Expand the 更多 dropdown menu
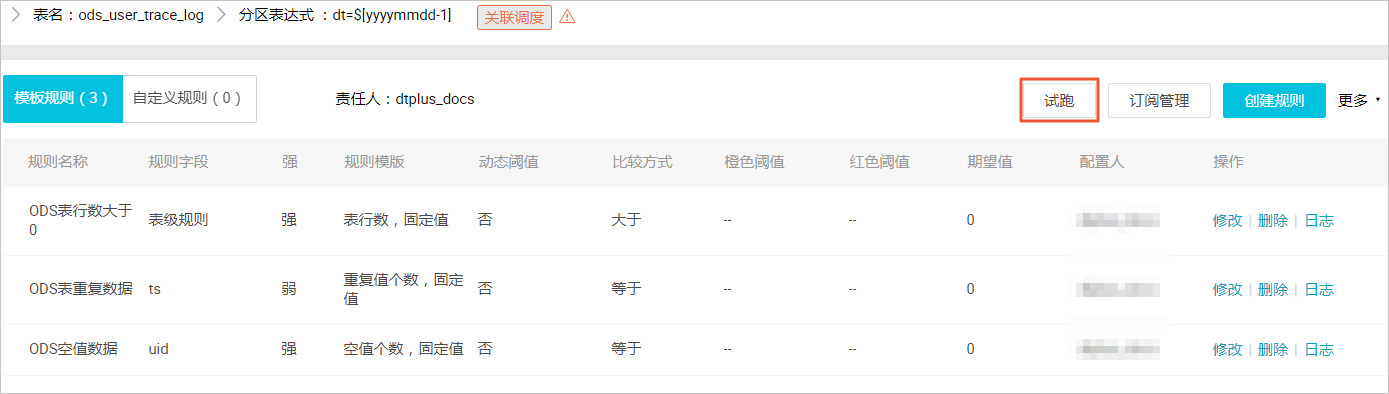 (x=1358, y=100)
